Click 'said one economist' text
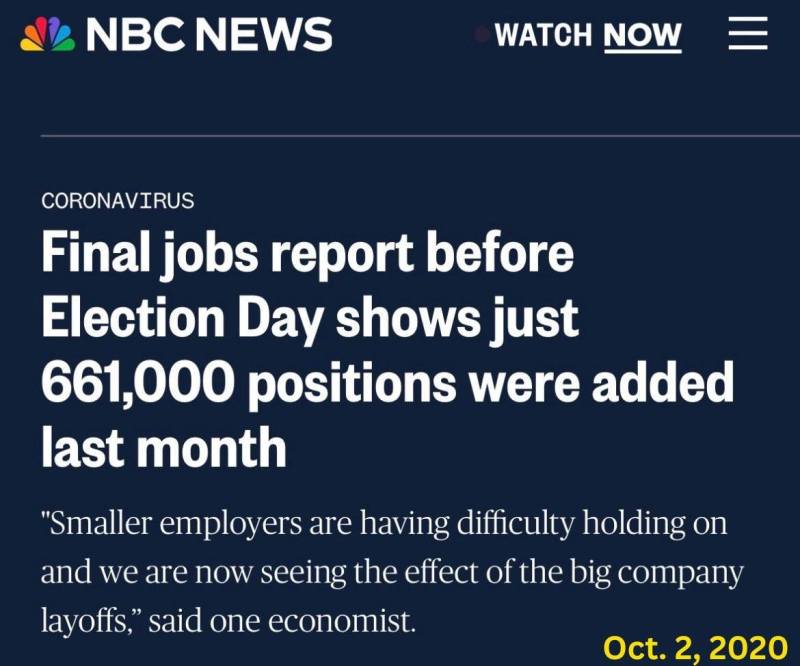This screenshot has width=800, height=666. pyautogui.click(x=282, y=622)
